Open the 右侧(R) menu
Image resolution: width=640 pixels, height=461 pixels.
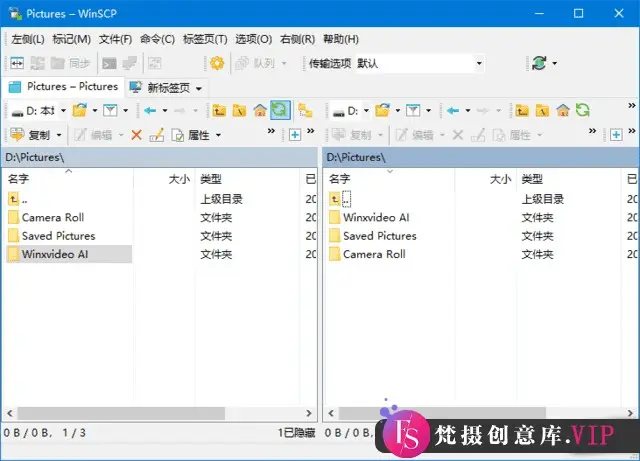(x=298, y=39)
